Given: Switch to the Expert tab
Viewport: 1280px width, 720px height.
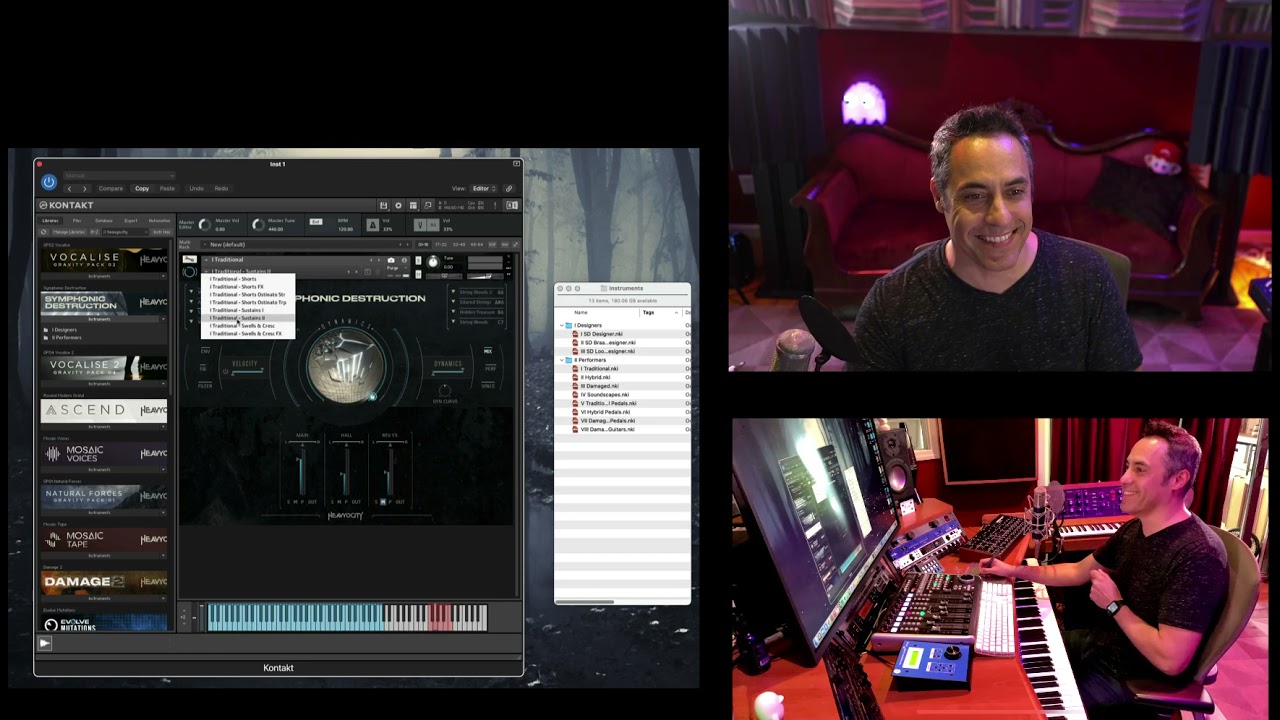Looking at the screenshot, I should [x=131, y=221].
